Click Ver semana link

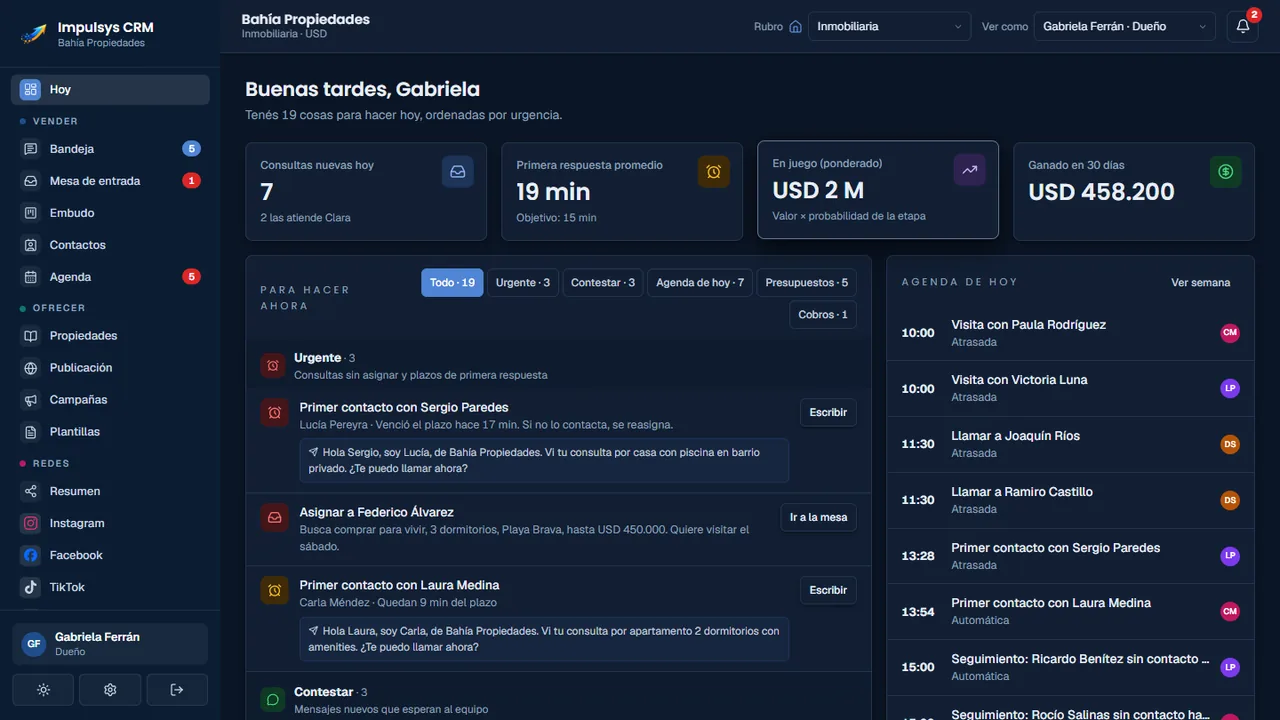coord(1201,283)
